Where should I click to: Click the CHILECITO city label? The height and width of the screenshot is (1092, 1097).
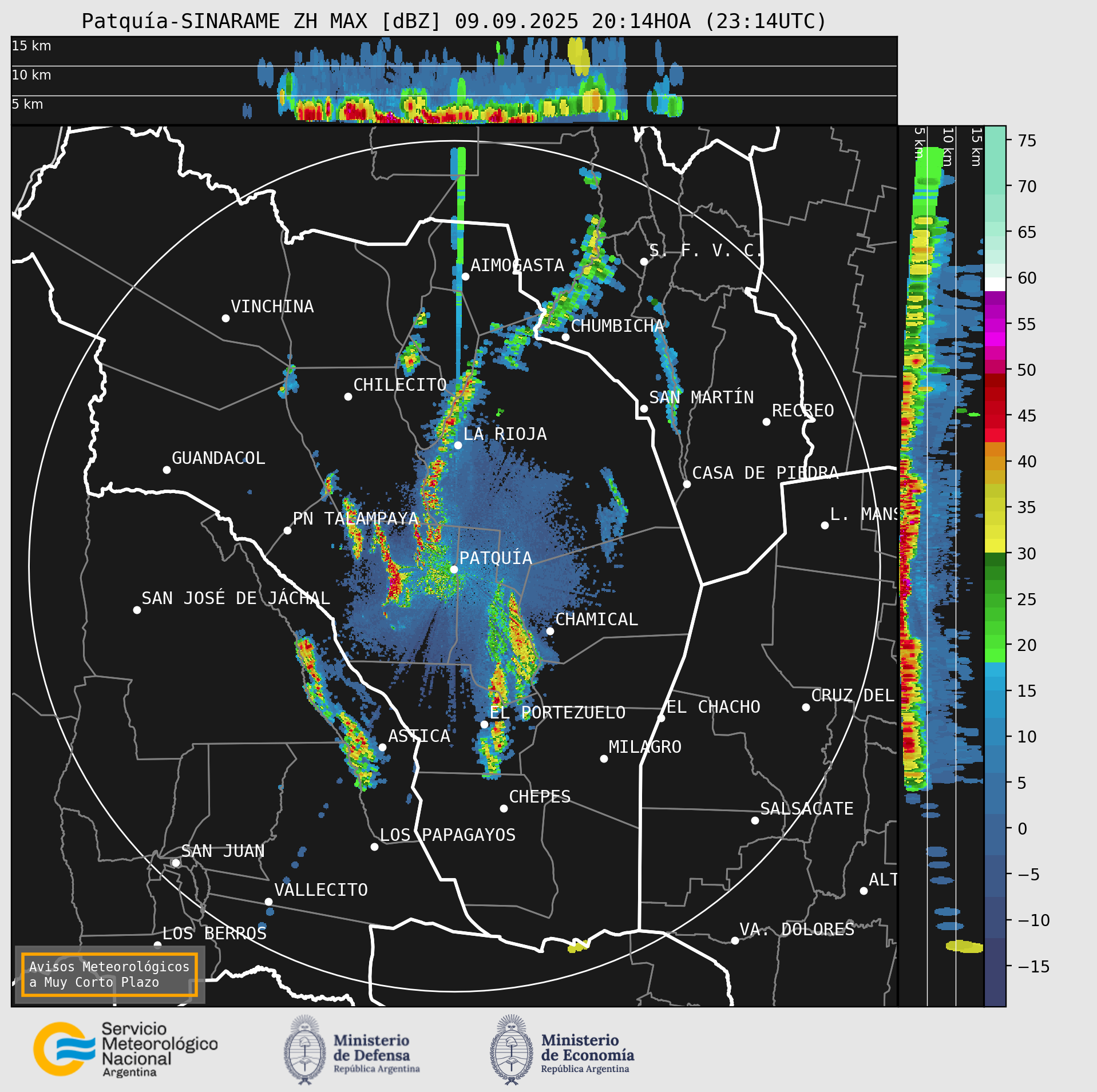399,384
